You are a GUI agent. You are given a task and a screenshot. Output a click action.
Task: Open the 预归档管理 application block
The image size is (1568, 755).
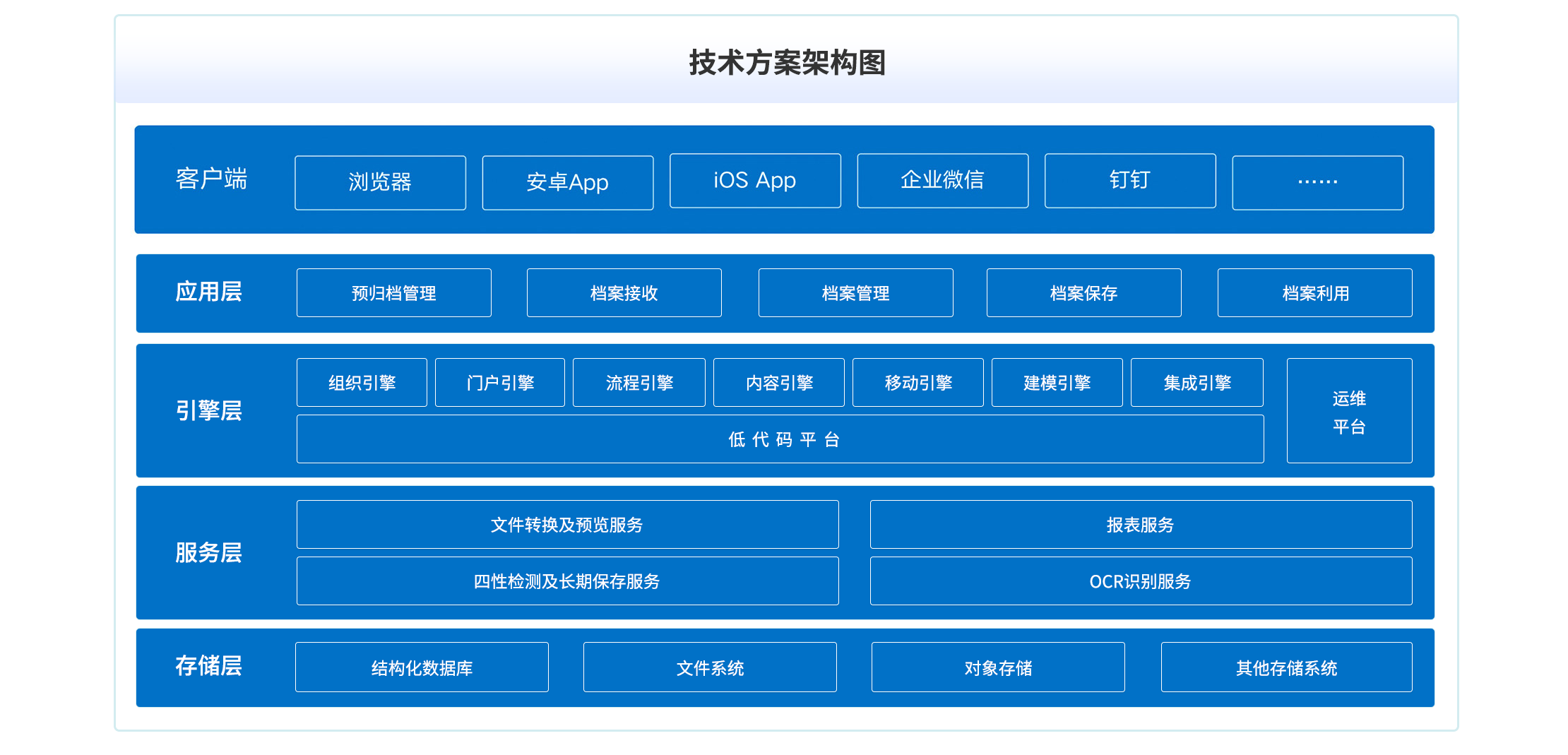pyautogui.click(x=393, y=292)
